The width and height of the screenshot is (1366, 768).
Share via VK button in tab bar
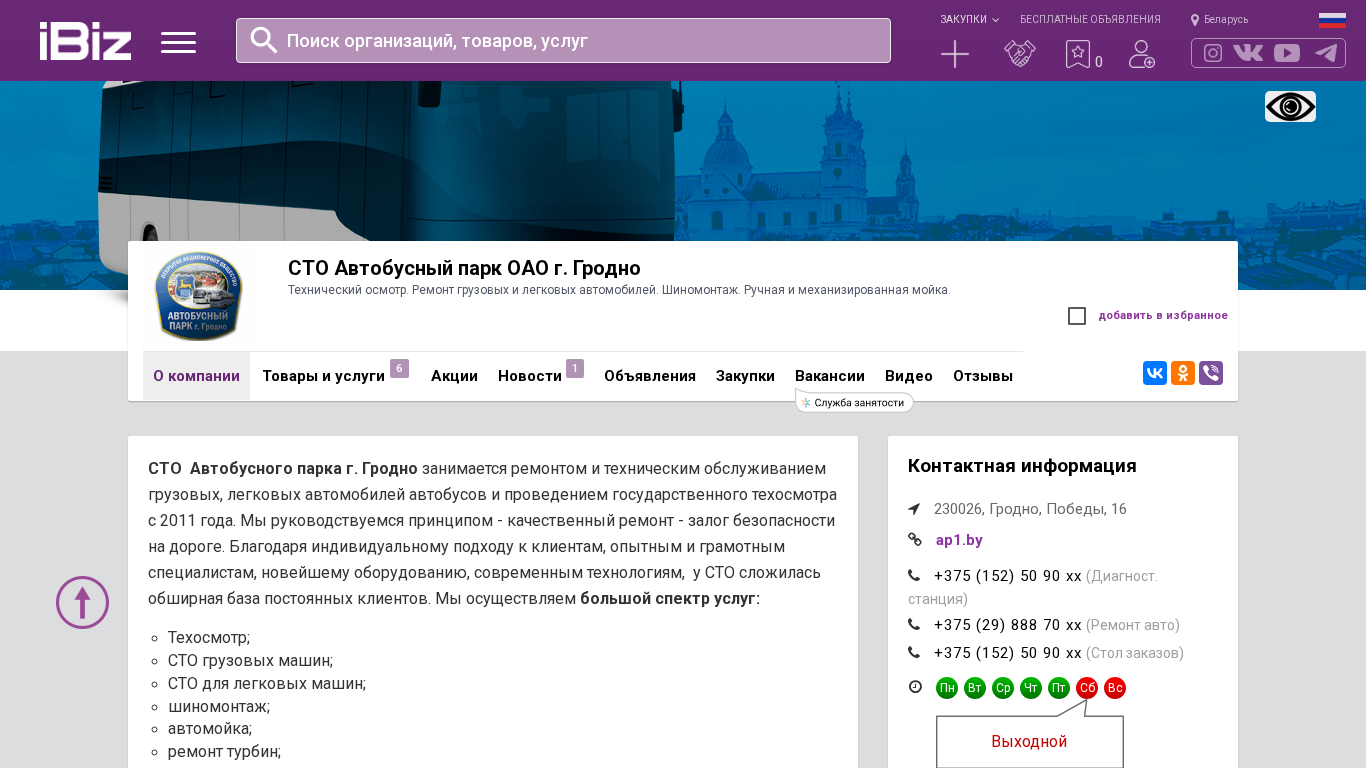point(1155,373)
